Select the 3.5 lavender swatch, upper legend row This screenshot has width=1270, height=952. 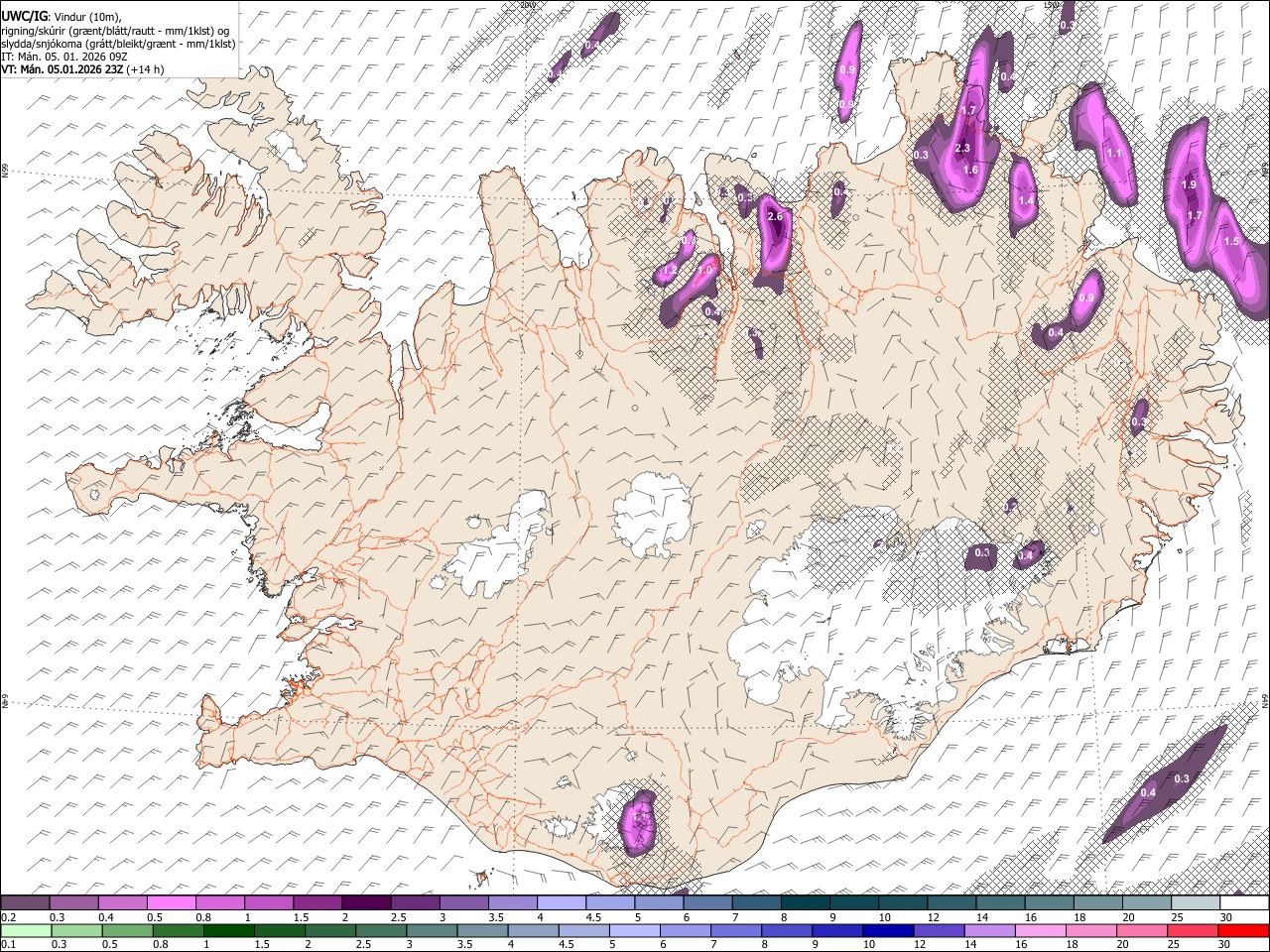pos(513,903)
